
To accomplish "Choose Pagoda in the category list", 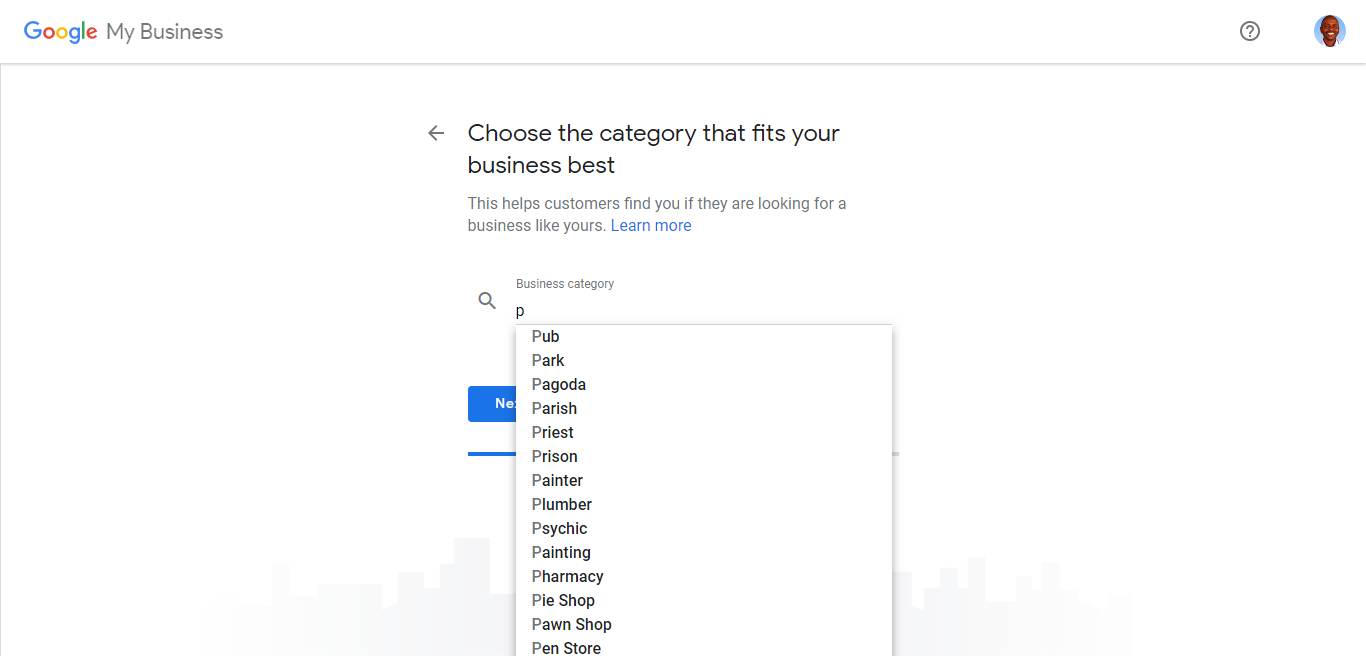I will pyautogui.click(x=704, y=384).
